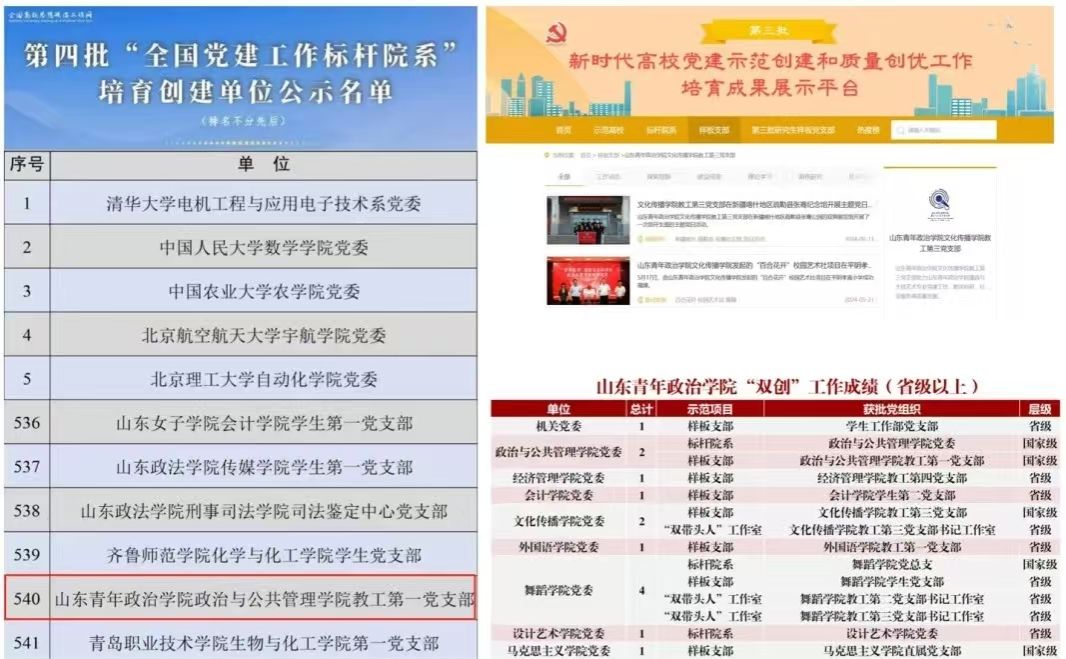Click the title 山东青年政治学院“双创”工作成绩（省级以上）
The width and height of the screenshot is (1066, 659).
coord(787,386)
